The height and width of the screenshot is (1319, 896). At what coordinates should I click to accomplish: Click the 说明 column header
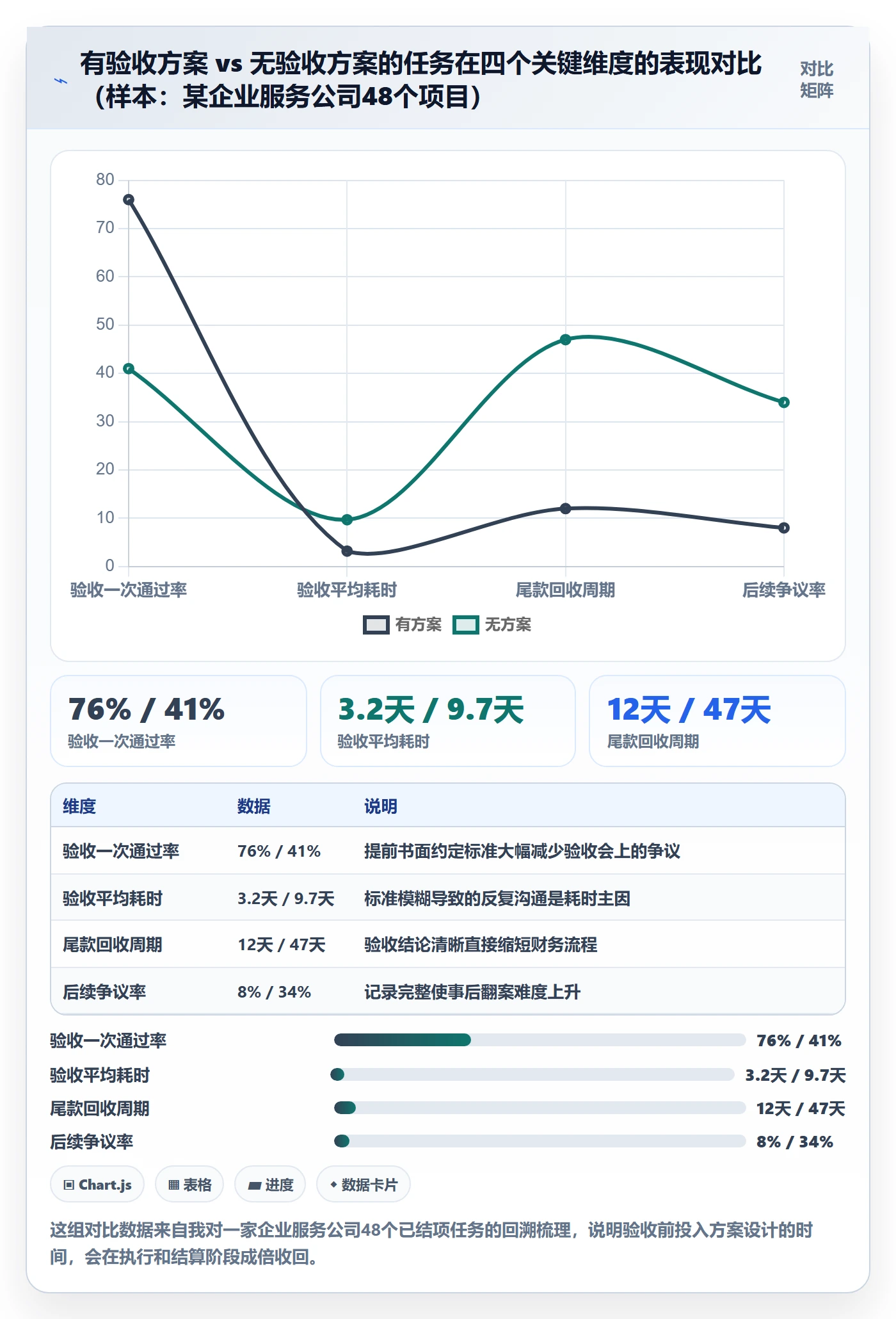coord(381,806)
